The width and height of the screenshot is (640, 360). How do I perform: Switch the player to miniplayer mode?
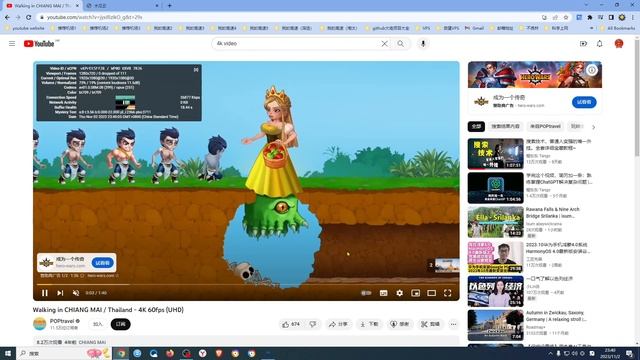coord(416,293)
